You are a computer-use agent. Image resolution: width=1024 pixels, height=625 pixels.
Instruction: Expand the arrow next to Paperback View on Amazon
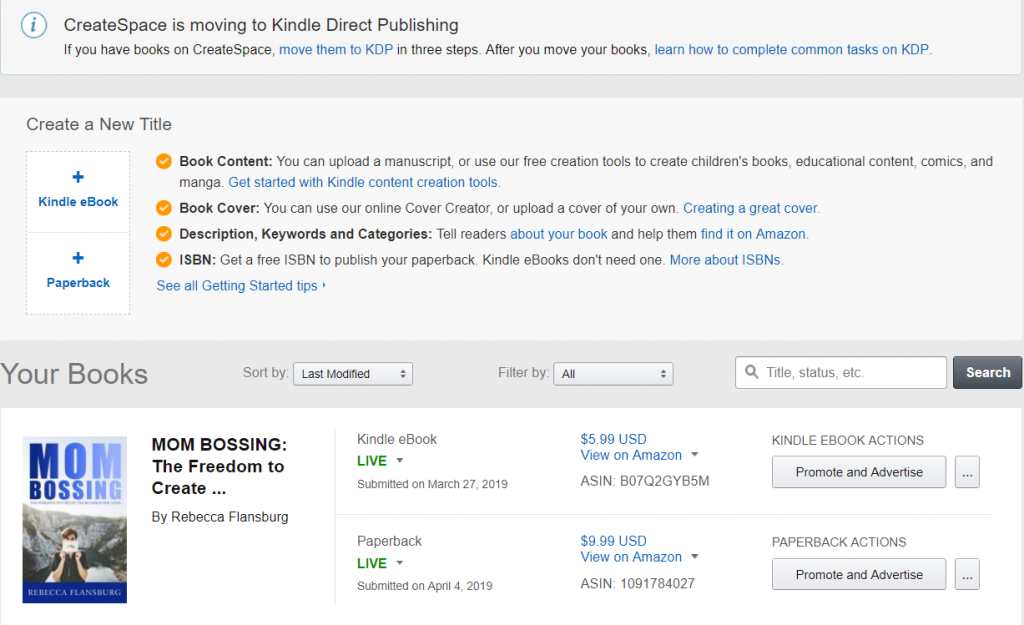pyautogui.click(x=695, y=556)
